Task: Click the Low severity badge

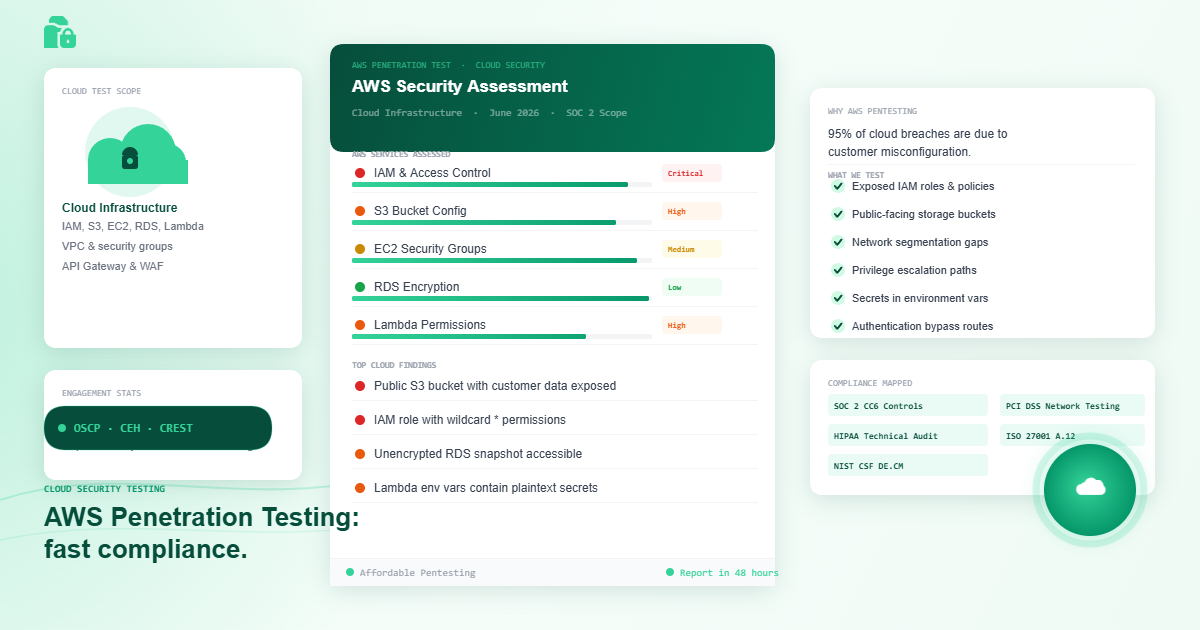Action: click(x=691, y=287)
